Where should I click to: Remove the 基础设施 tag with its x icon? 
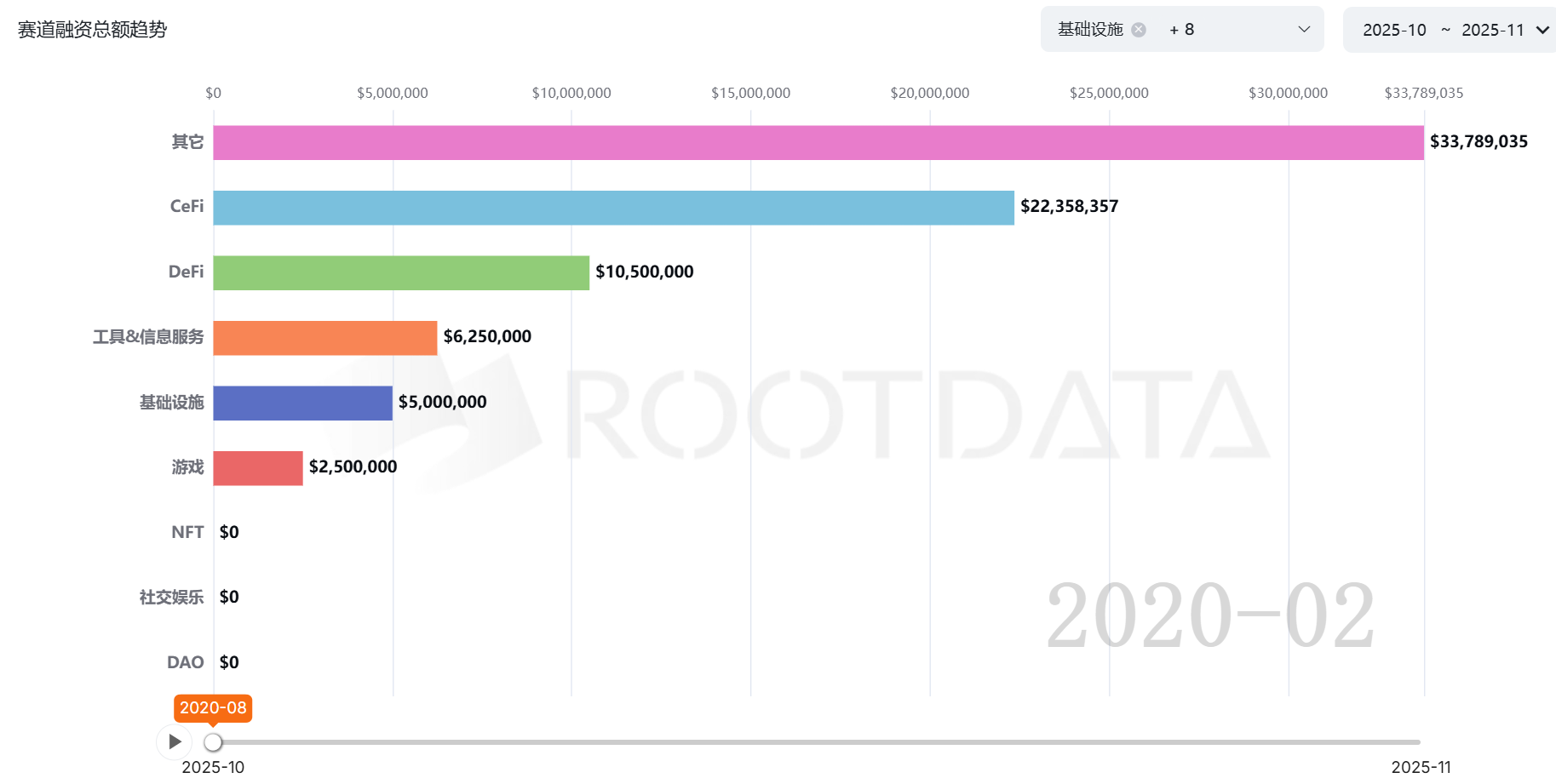click(x=1138, y=30)
